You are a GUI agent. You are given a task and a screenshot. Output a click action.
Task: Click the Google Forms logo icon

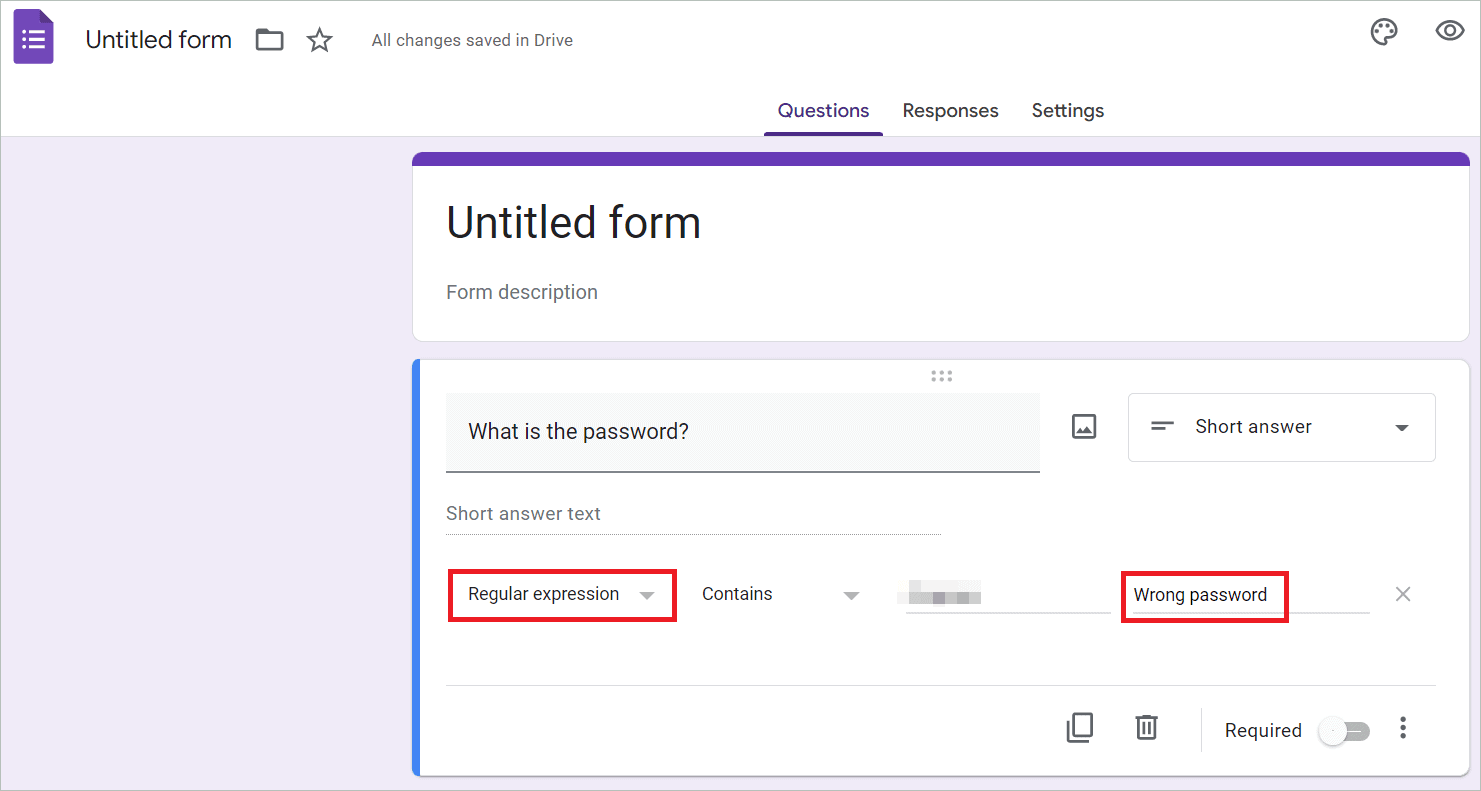click(33, 36)
